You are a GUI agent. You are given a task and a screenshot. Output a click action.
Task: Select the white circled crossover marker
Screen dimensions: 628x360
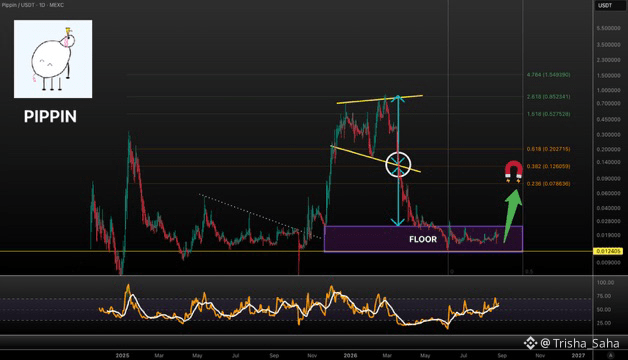pos(398,164)
